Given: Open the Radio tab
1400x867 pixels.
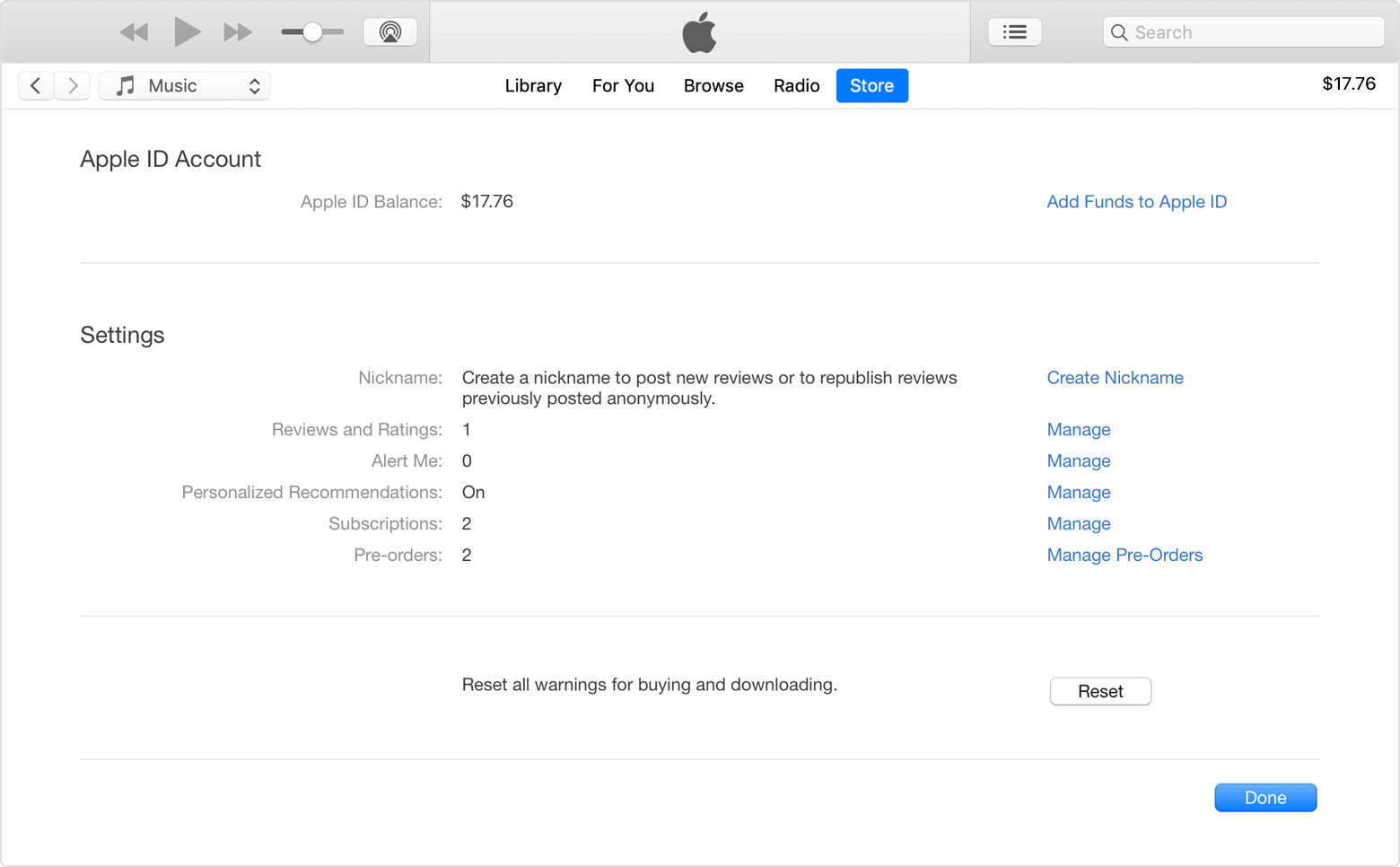Looking at the screenshot, I should click(796, 85).
